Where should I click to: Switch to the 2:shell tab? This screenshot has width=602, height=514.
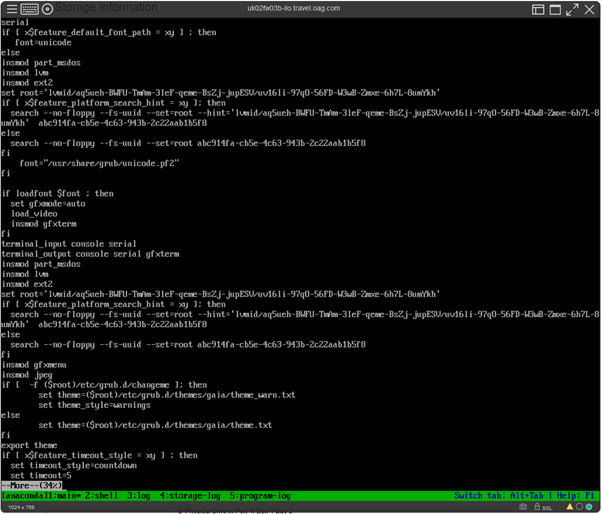103,495
